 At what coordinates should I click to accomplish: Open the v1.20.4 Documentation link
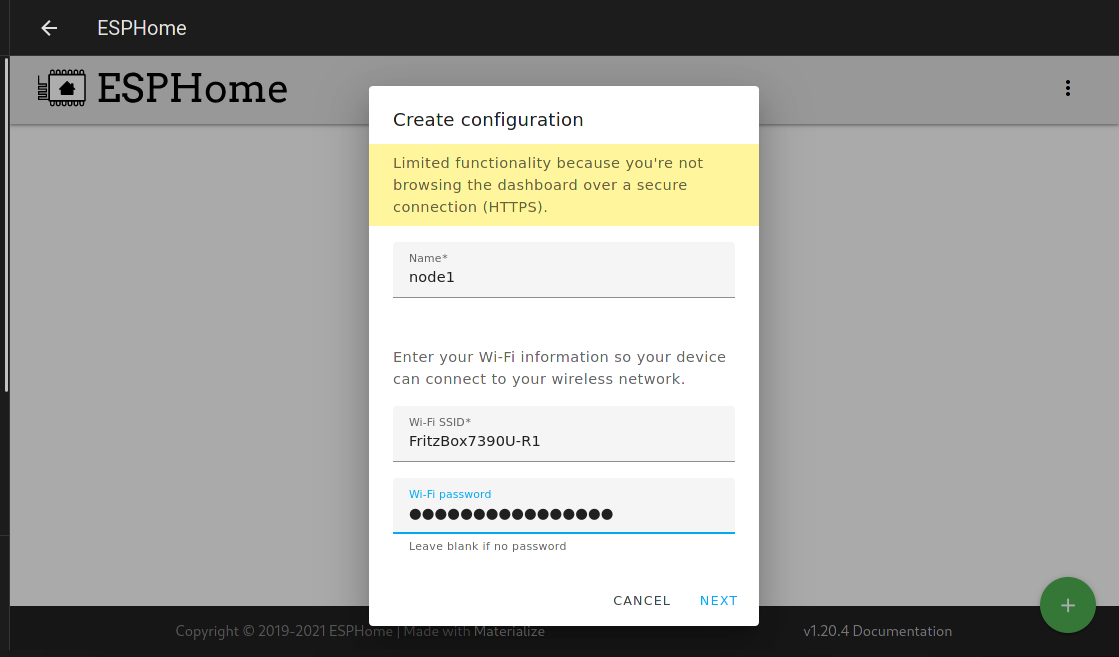click(877, 632)
